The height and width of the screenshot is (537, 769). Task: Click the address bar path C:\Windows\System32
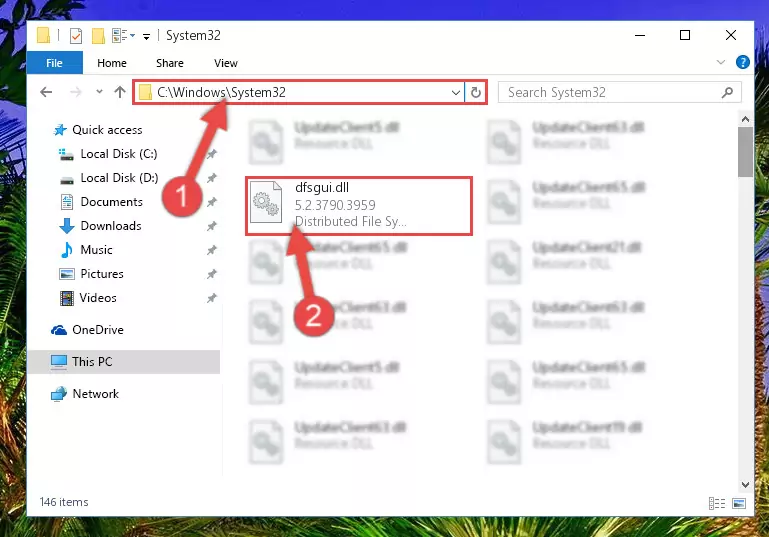coord(222,92)
